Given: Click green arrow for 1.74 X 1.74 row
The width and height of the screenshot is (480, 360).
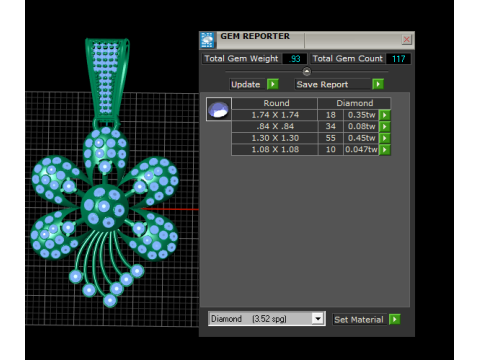Looking at the screenshot, I should click(385, 115).
